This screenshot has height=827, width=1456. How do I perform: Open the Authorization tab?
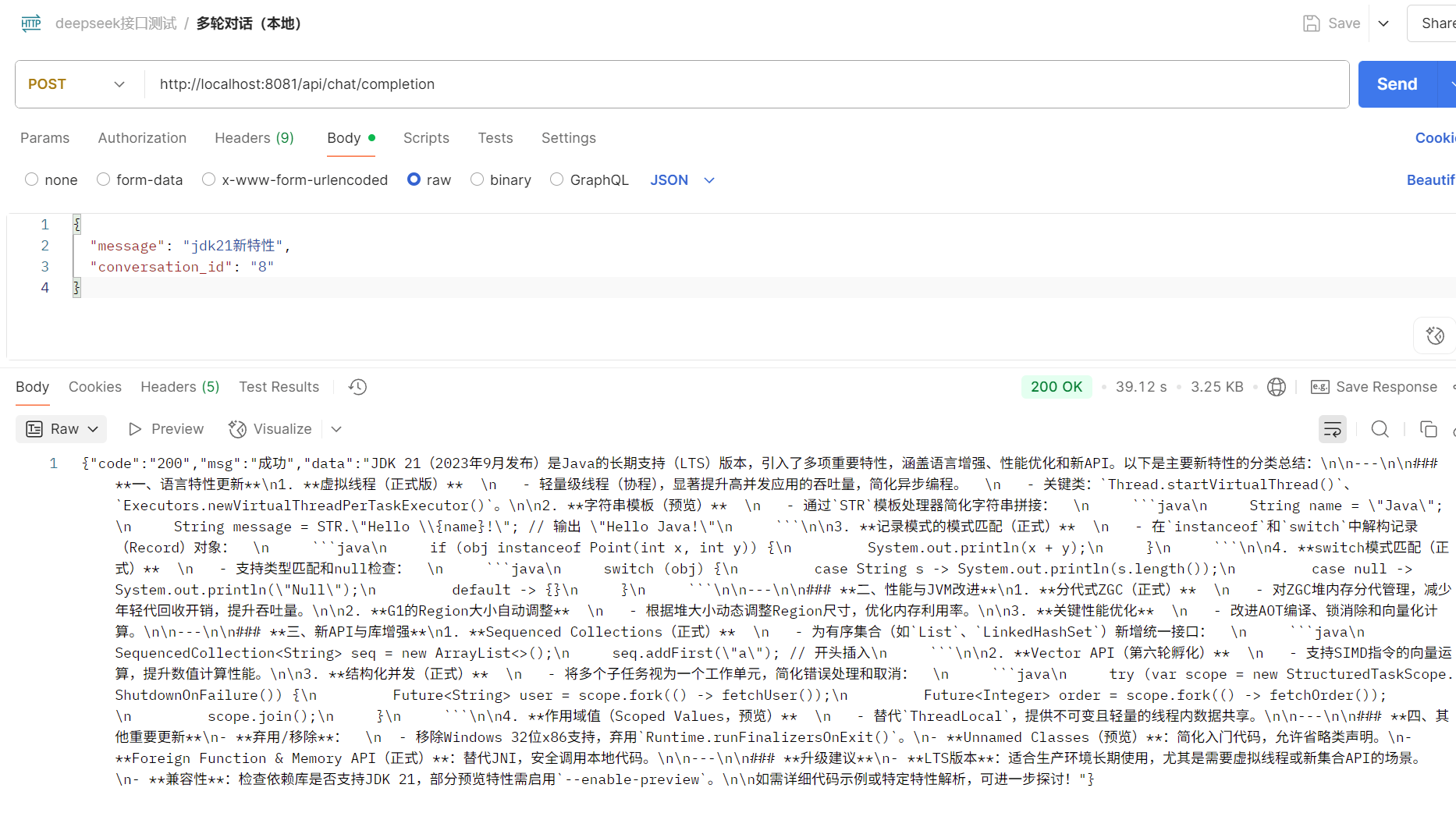click(142, 138)
